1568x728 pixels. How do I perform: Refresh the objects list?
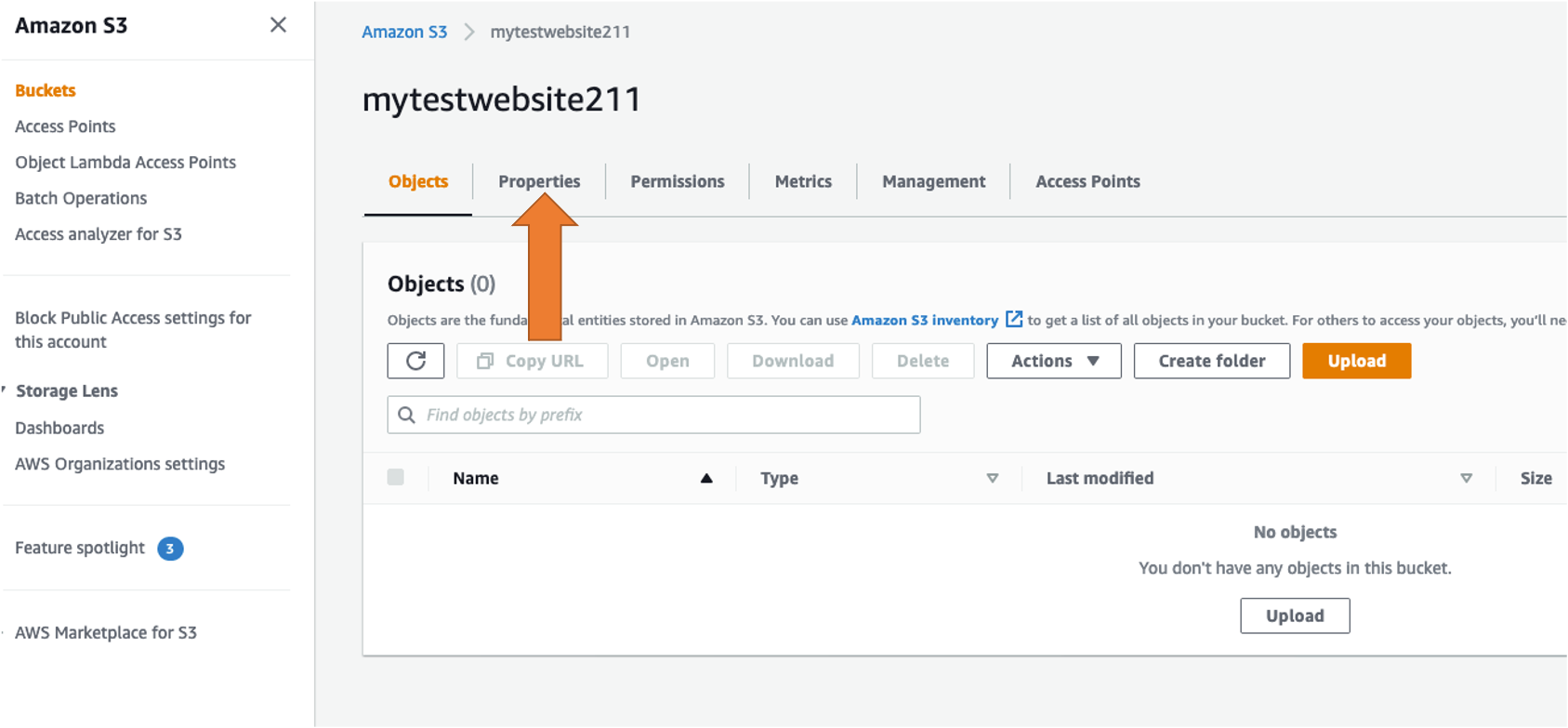pos(415,361)
